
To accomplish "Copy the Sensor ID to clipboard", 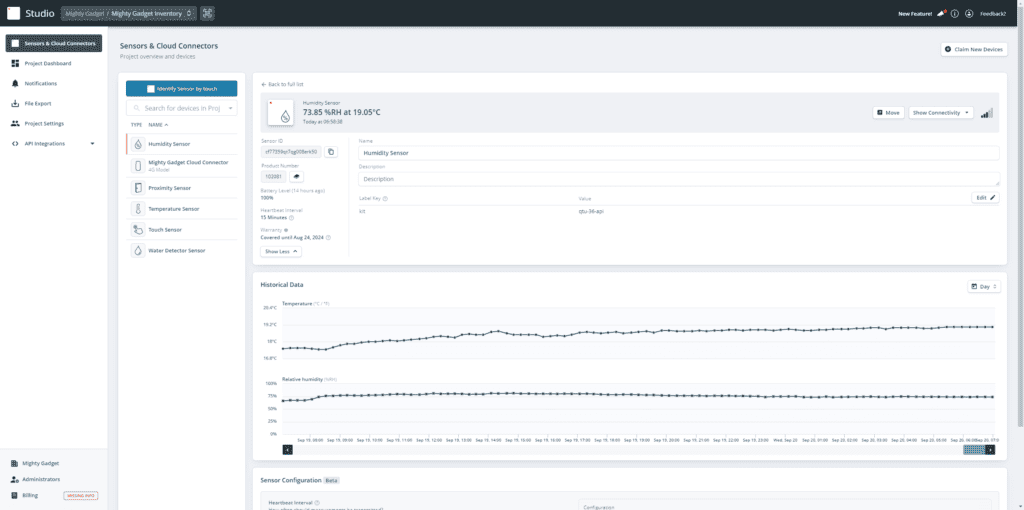I will [332, 152].
